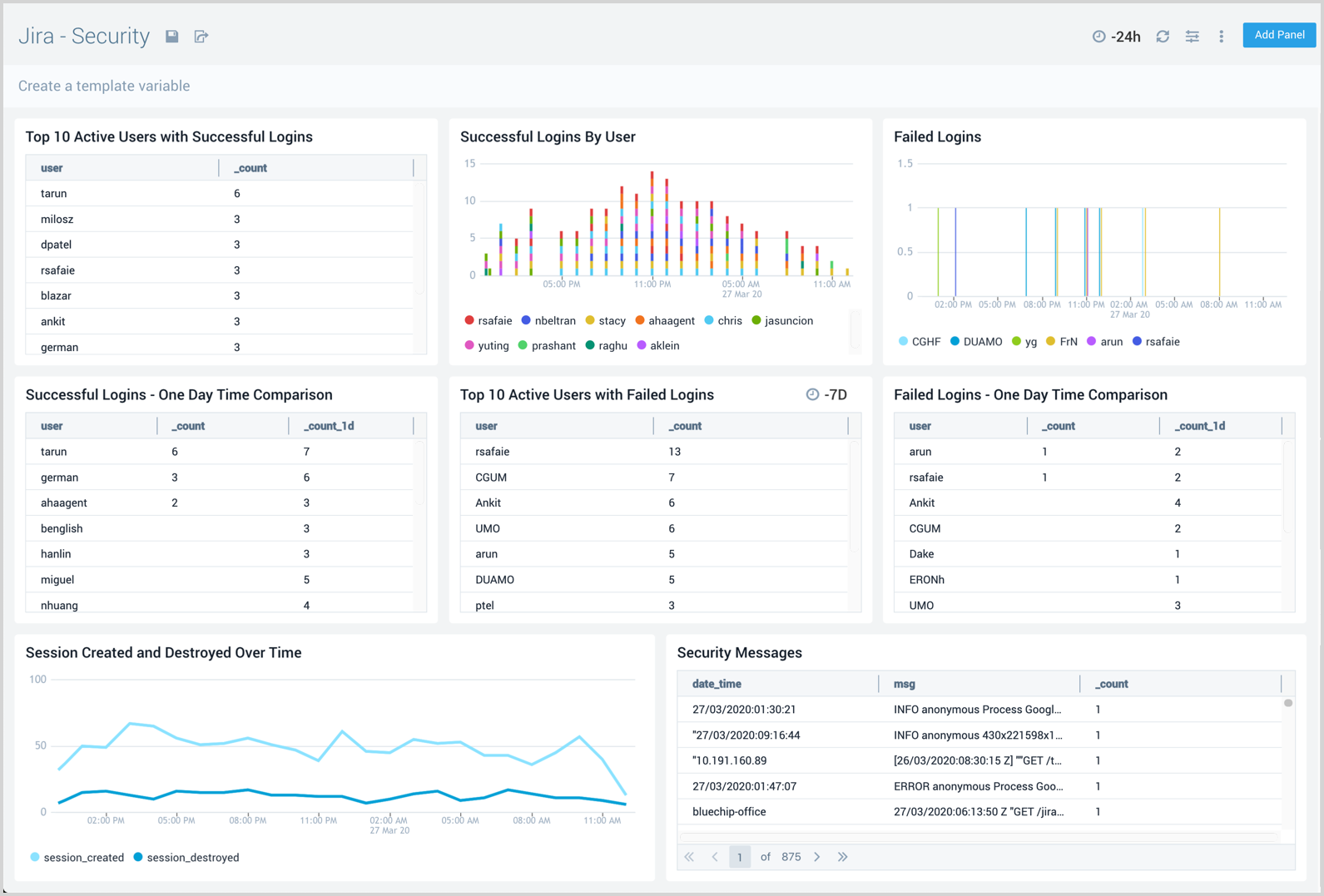Jump to last page of Security Messages
Image resolution: width=1324 pixels, height=896 pixels.
tap(843, 857)
